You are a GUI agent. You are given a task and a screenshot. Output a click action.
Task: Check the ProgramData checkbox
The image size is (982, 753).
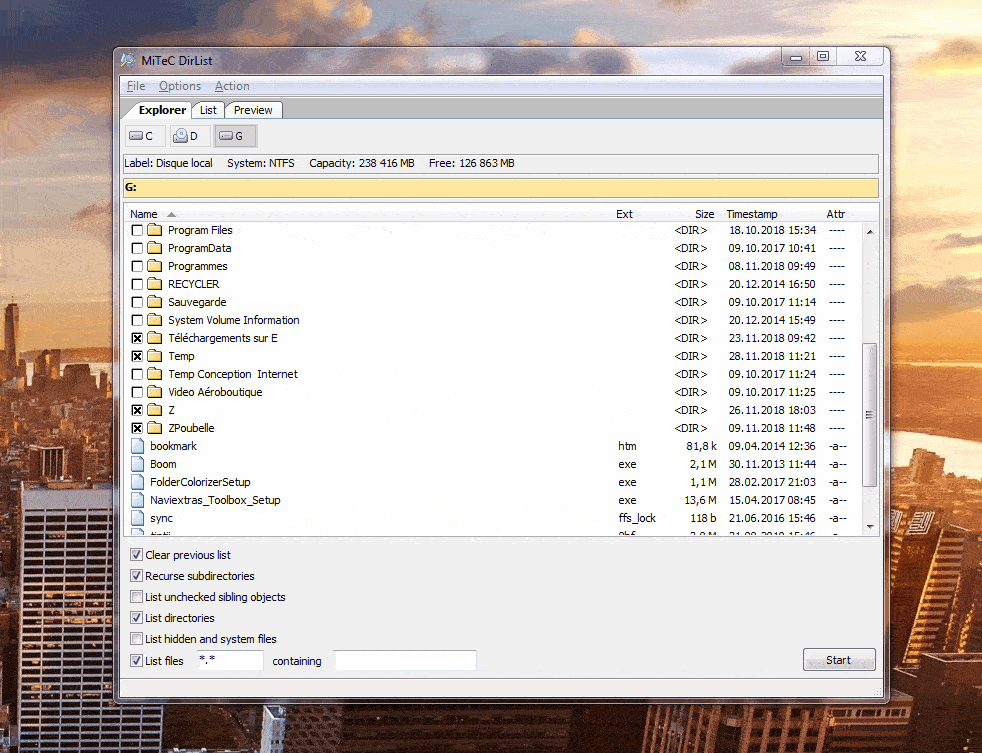click(137, 249)
